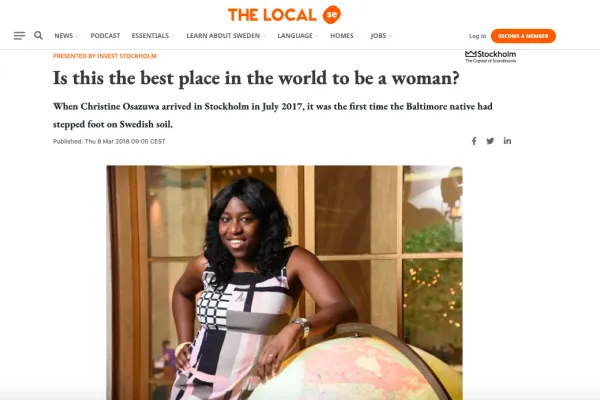Share article on LinkedIn
This screenshot has width=600, height=400.
click(507, 140)
